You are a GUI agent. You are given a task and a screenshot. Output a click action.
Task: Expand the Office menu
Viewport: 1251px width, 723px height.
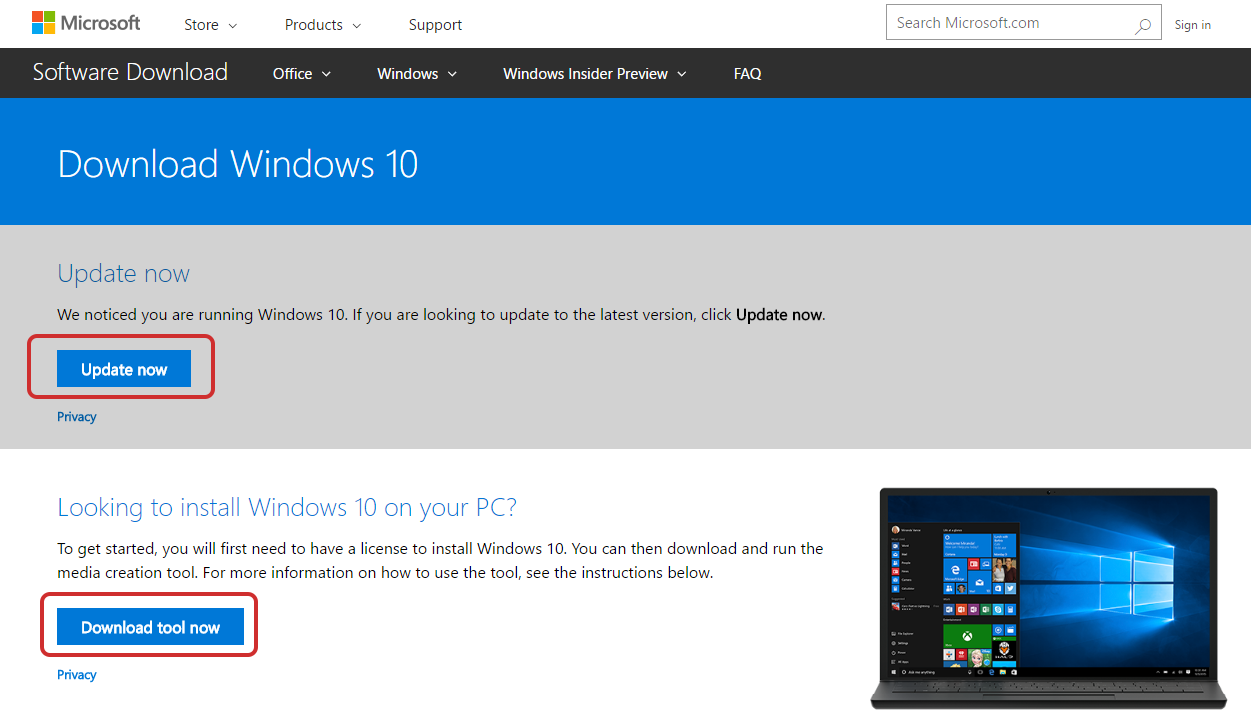pyautogui.click(x=302, y=74)
